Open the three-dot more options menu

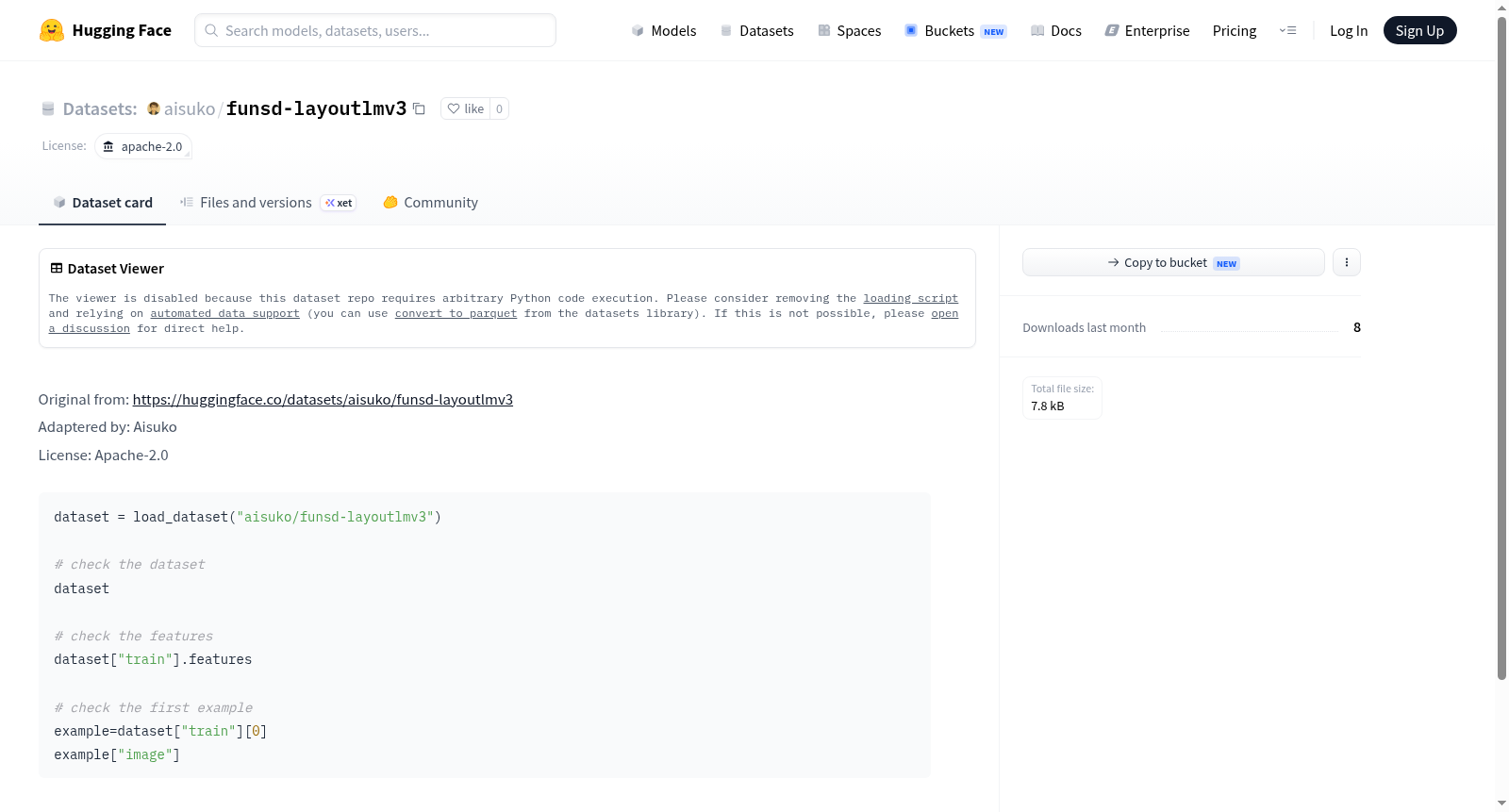(x=1347, y=262)
